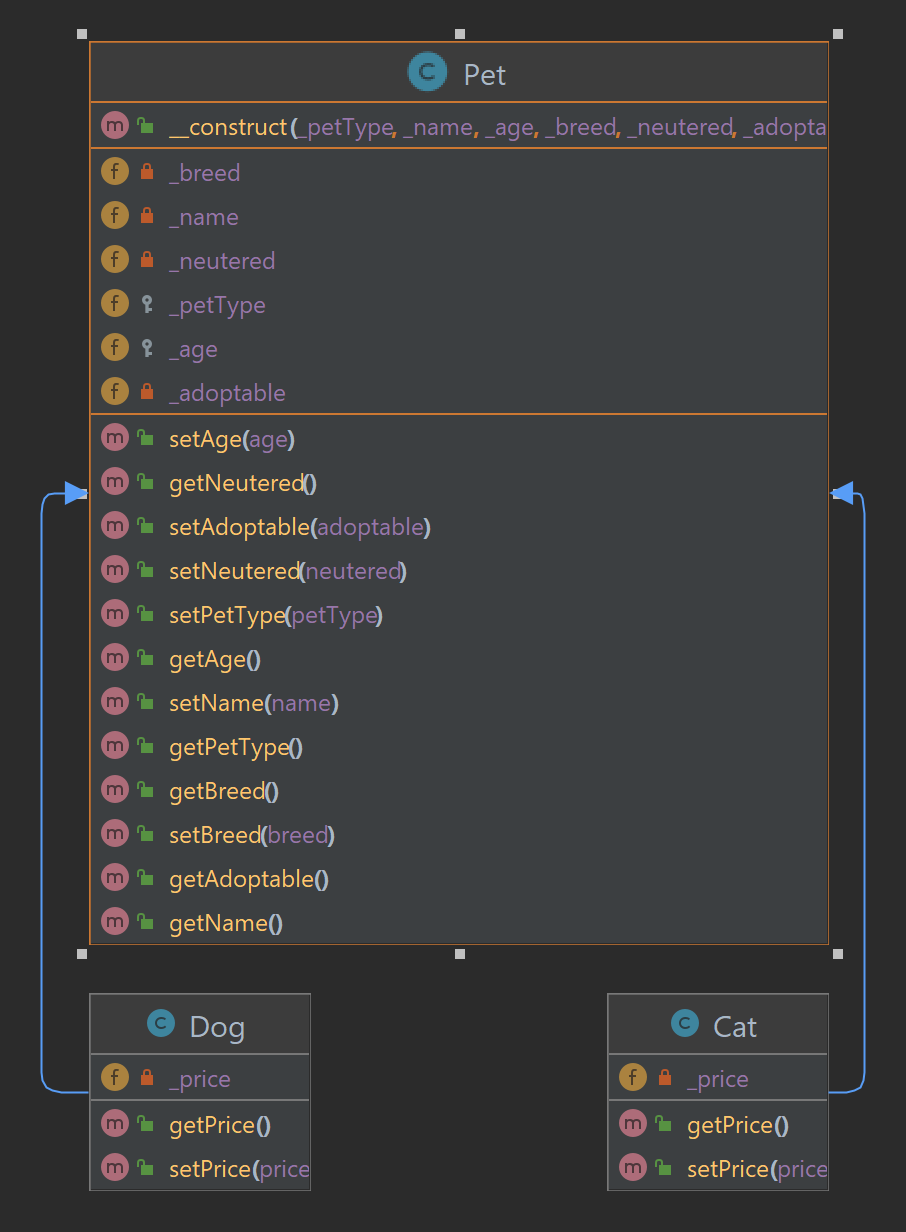Select the _petType field name

[217, 306]
